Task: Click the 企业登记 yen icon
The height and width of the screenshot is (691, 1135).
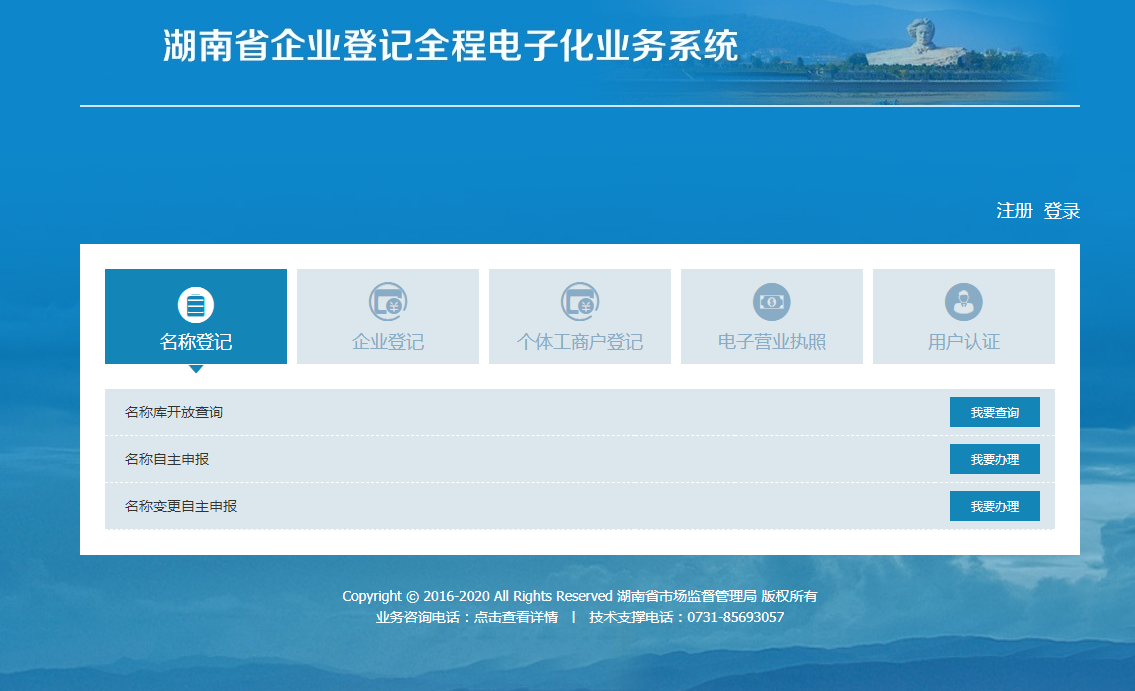Action: tap(388, 302)
